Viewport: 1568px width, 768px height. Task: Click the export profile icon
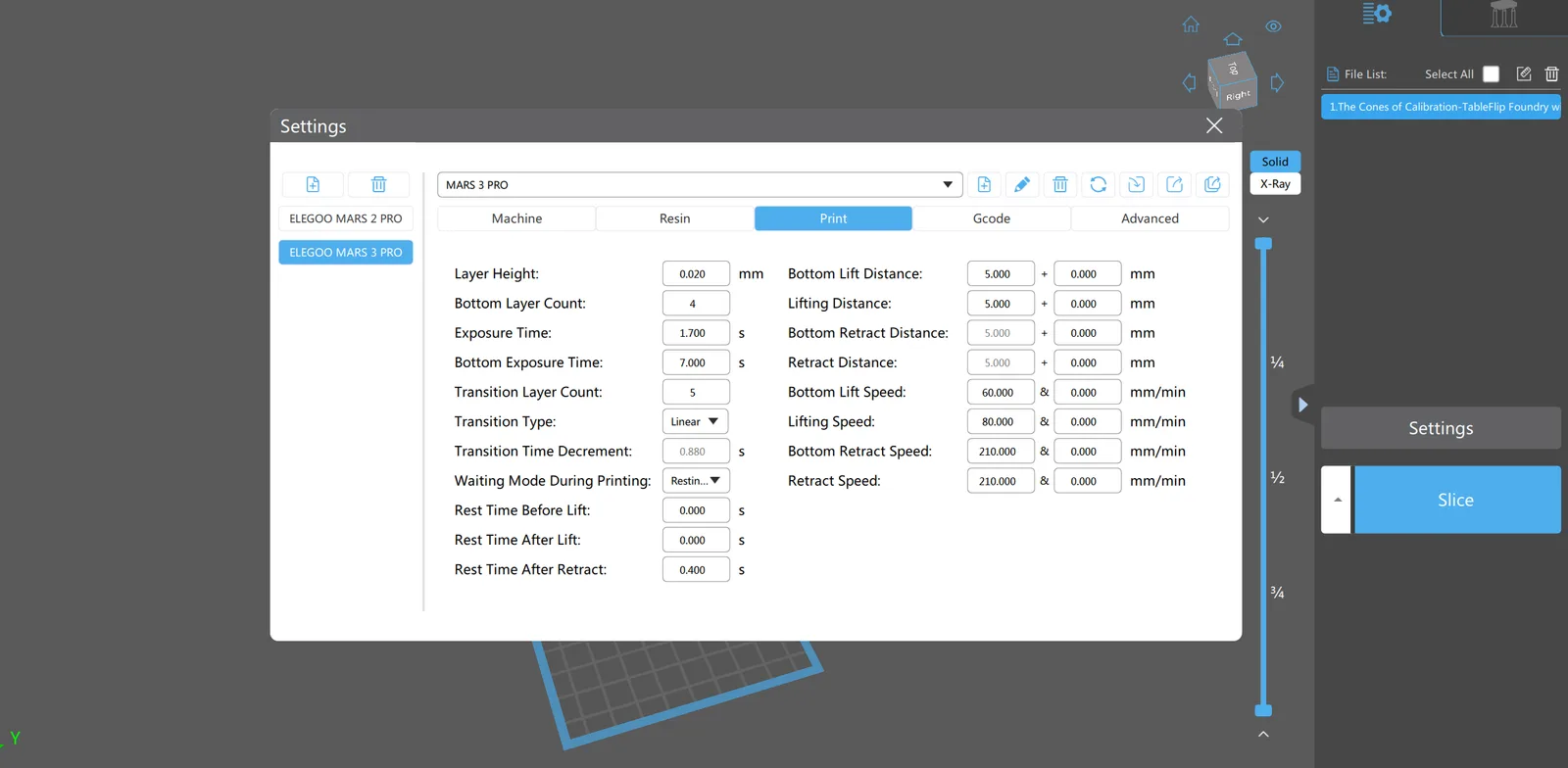(x=1174, y=184)
